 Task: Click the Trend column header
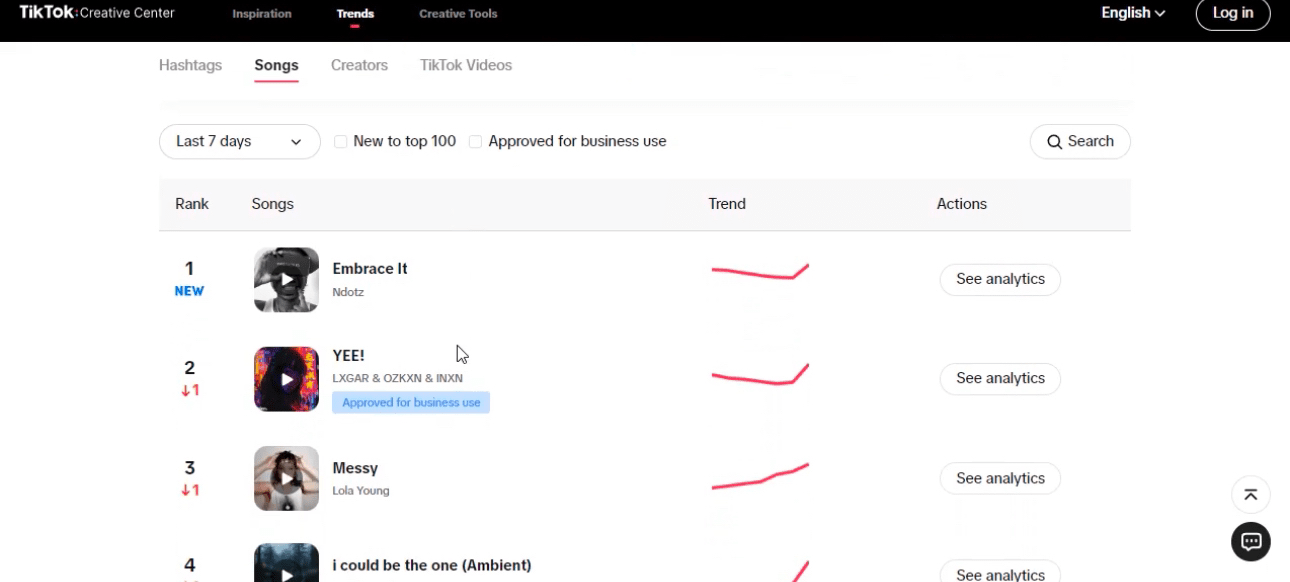[727, 204]
